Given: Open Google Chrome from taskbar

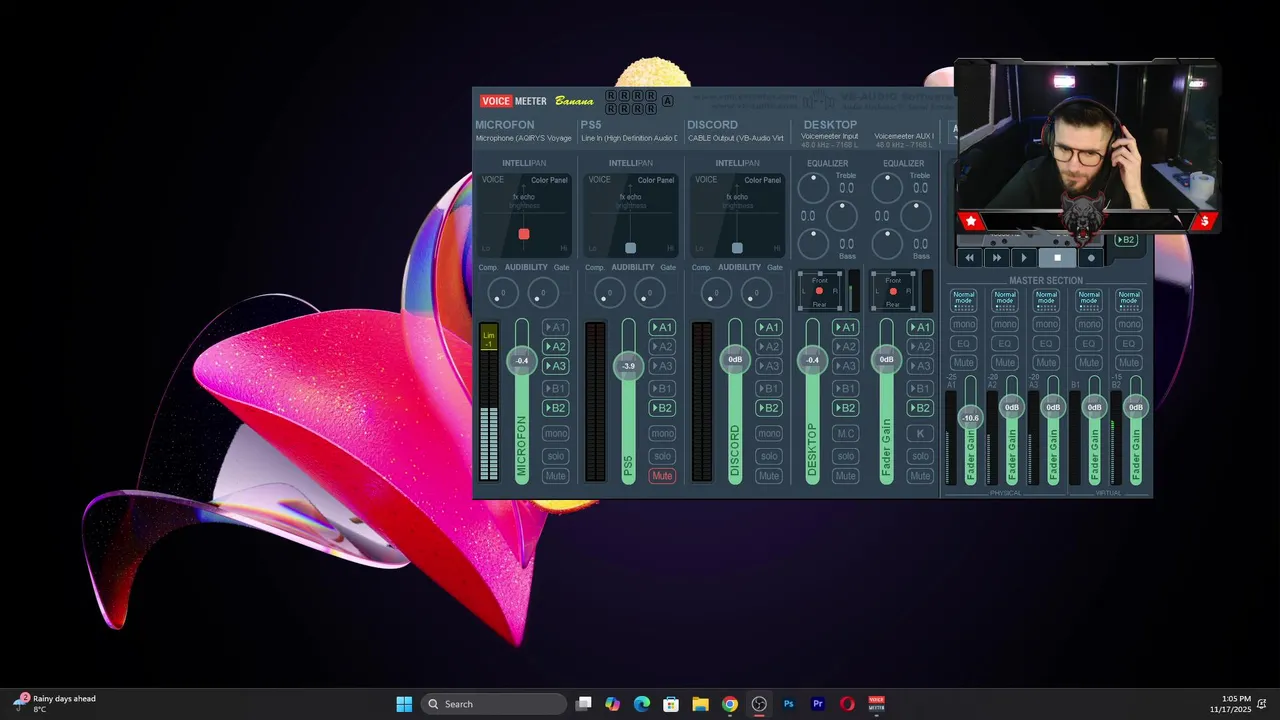Looking at the screenshot, I should (x=730, y=704).
